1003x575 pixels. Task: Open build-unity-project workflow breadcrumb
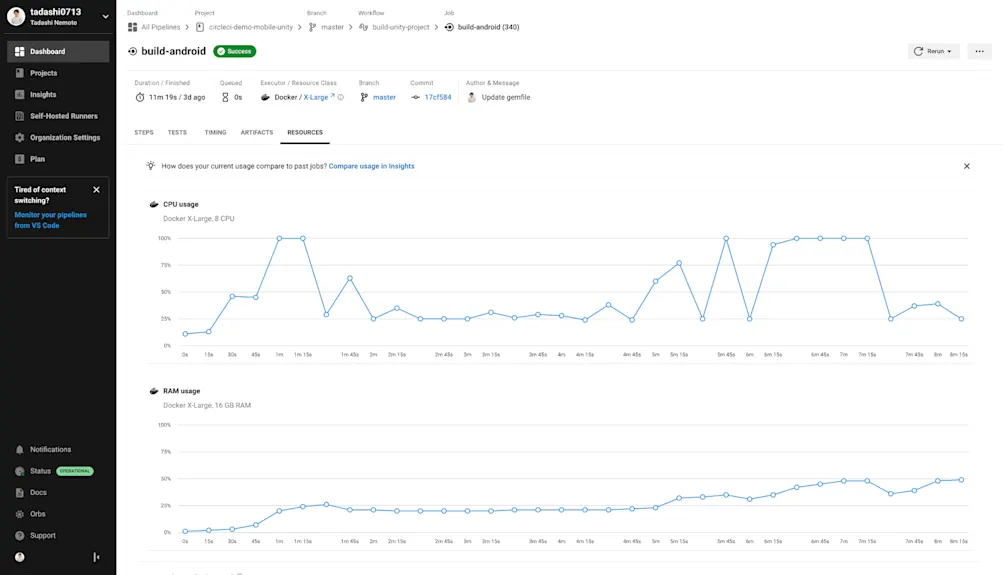click(401, 27)
